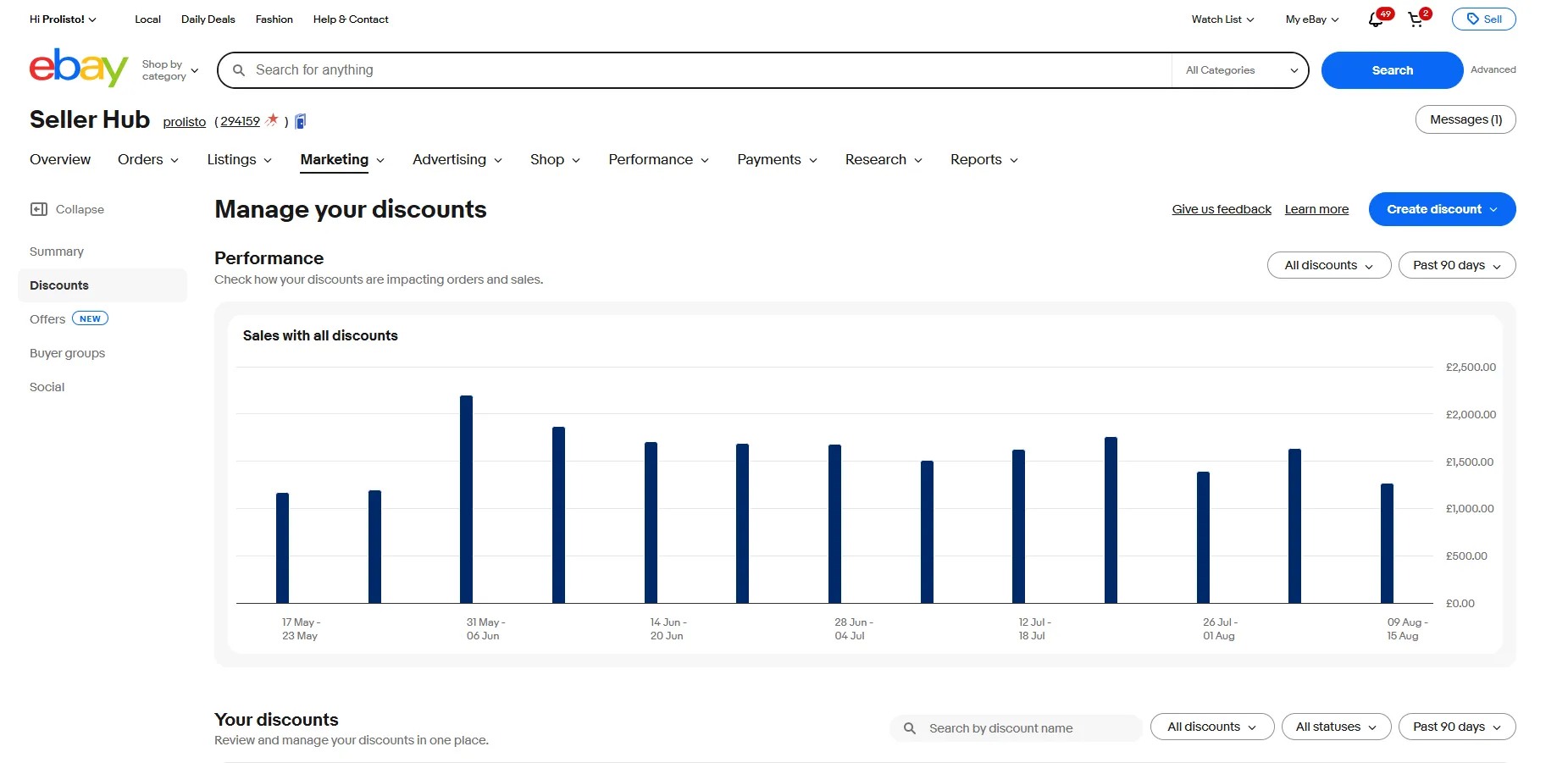This screenshot has width=1568, height=763.
Task: Expand the Create discount button menu
Action: coord(1442,209)
